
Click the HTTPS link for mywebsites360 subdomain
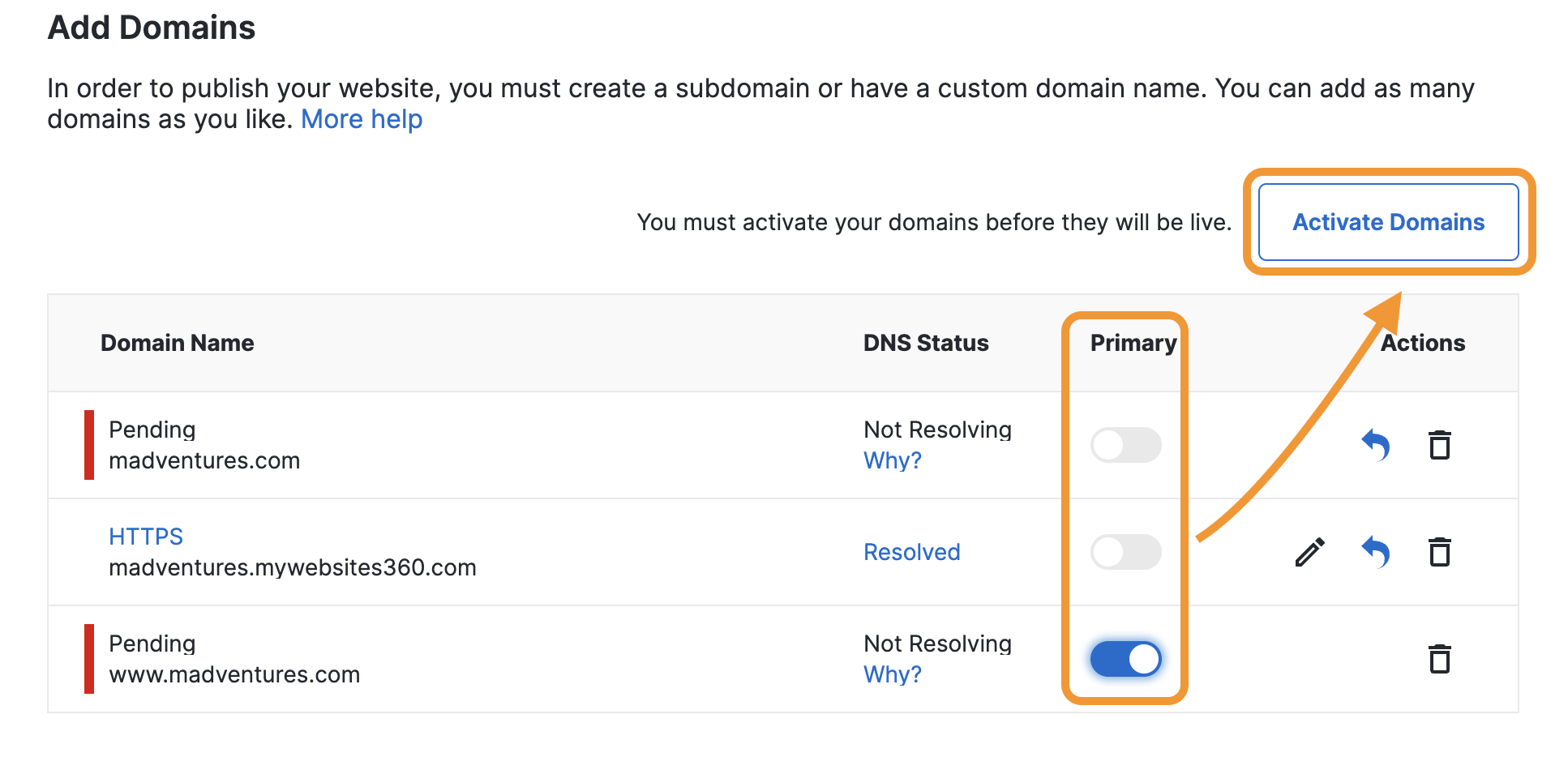point(146,537)
